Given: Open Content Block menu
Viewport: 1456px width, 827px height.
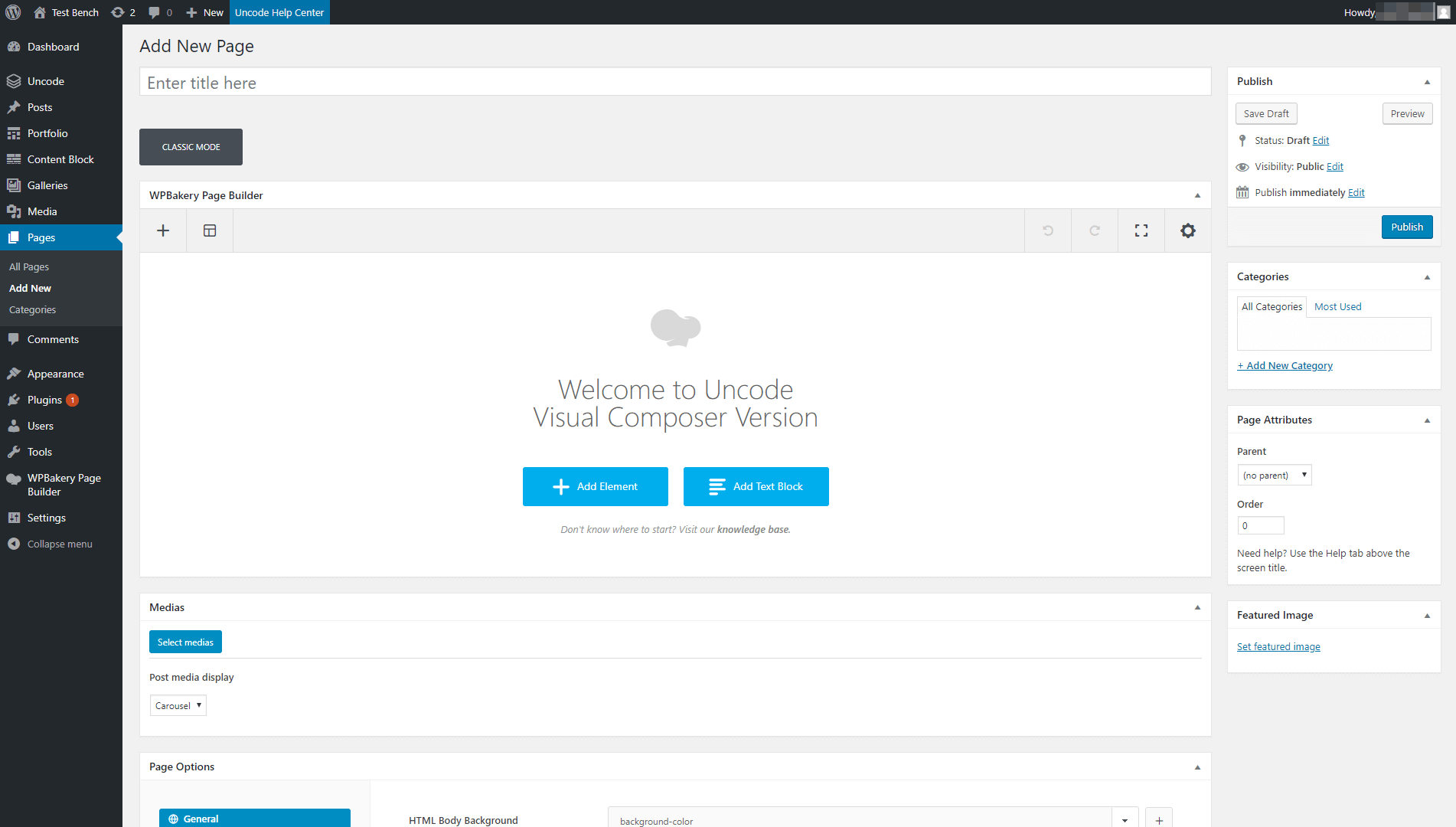Looking at the screenshot, I should (61, 159).
